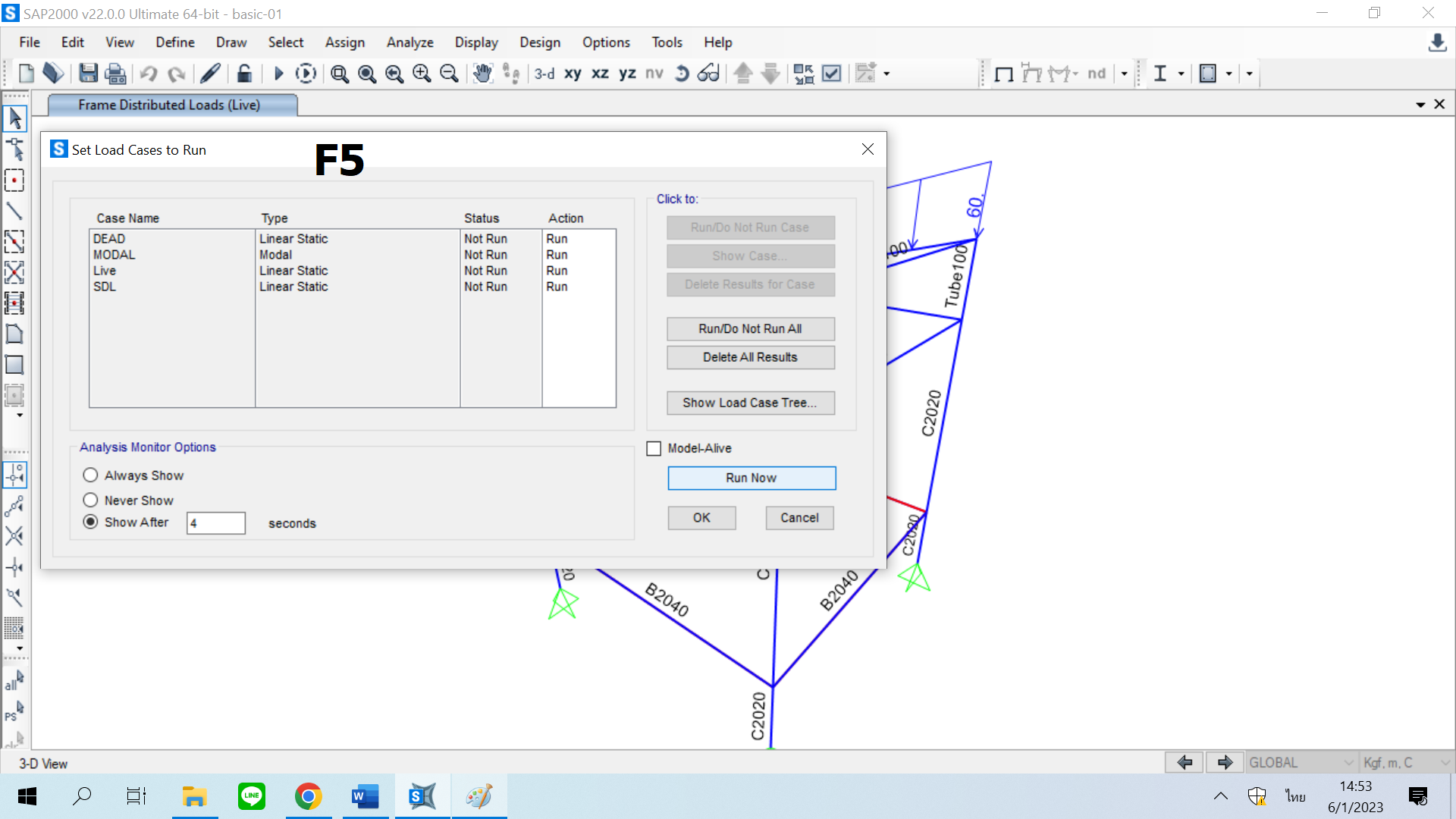
Task: Select the Never Show radio button
Action: pos(90,500)
